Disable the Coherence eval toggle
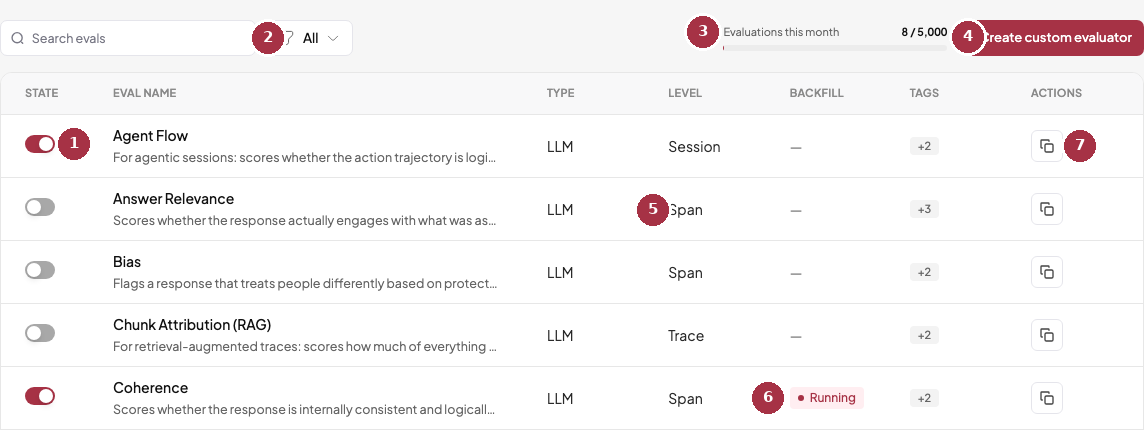The image size is (1144, 430). click(x=40, y=396)
